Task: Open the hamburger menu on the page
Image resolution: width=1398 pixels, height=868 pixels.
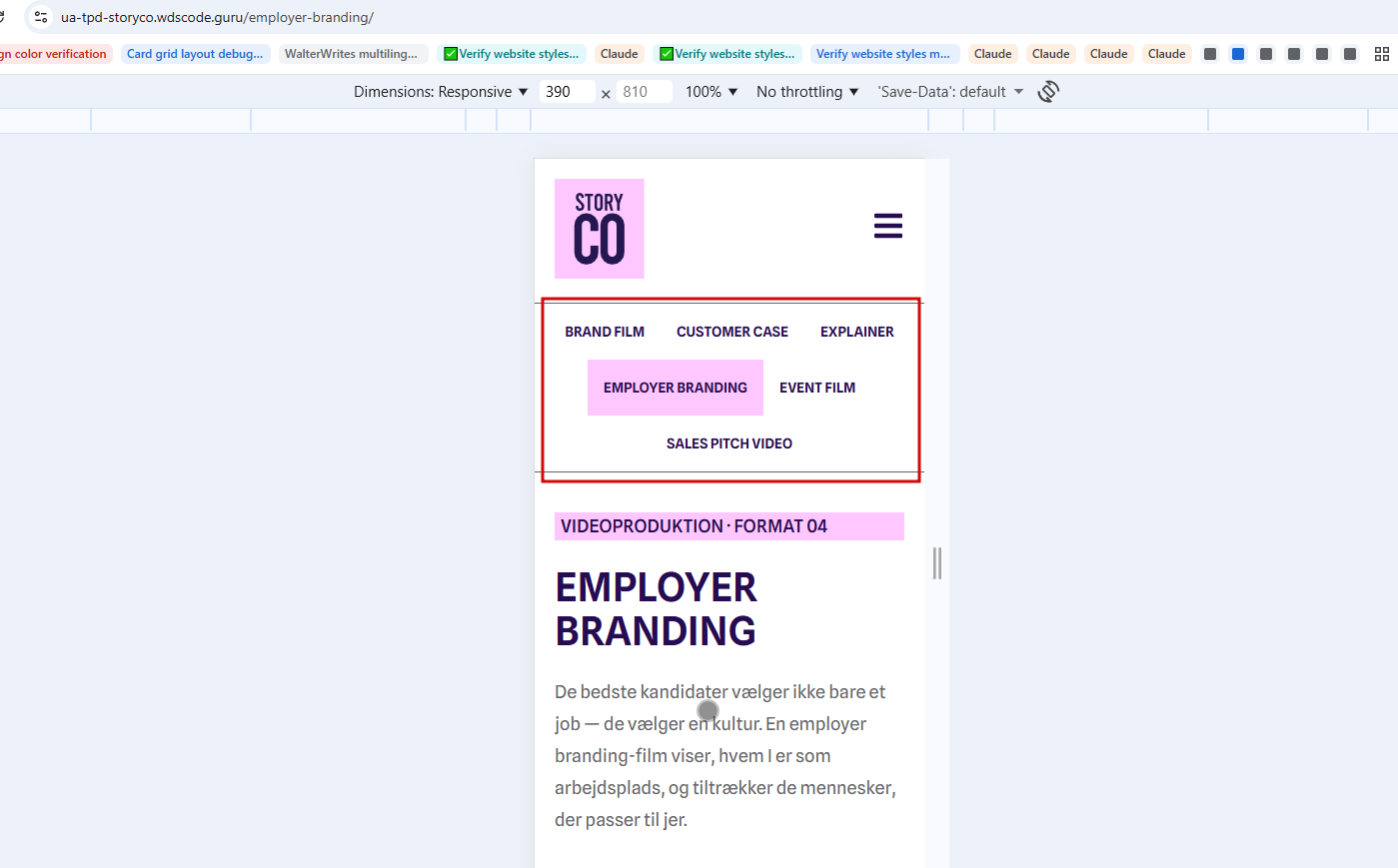Action: (x=888, y=226)
